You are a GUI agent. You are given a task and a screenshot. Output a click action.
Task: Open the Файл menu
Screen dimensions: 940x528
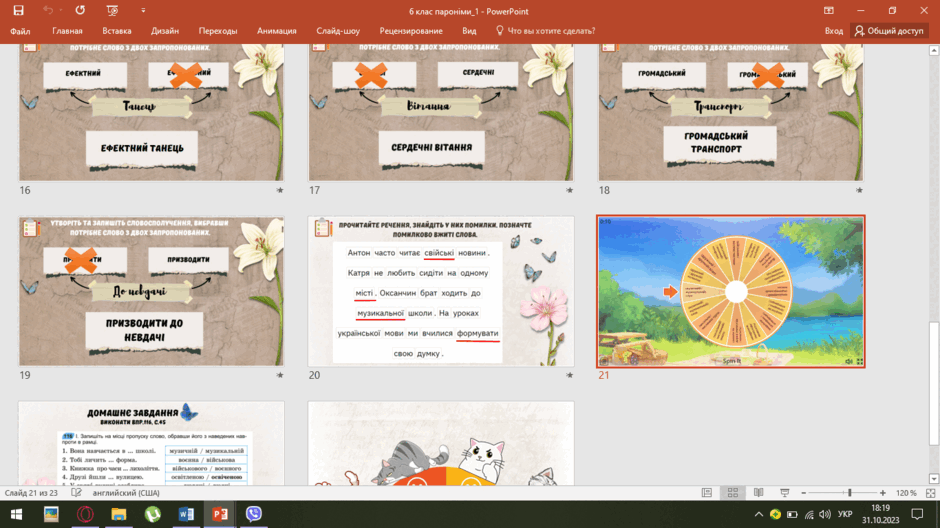click(x=20, y=31)
